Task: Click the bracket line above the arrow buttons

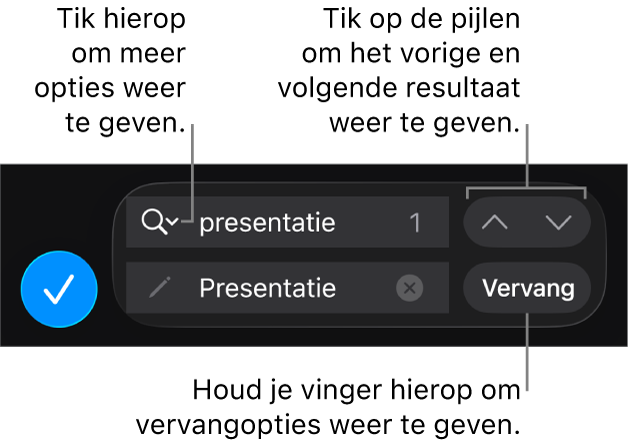Action: [x=526, y=187]
